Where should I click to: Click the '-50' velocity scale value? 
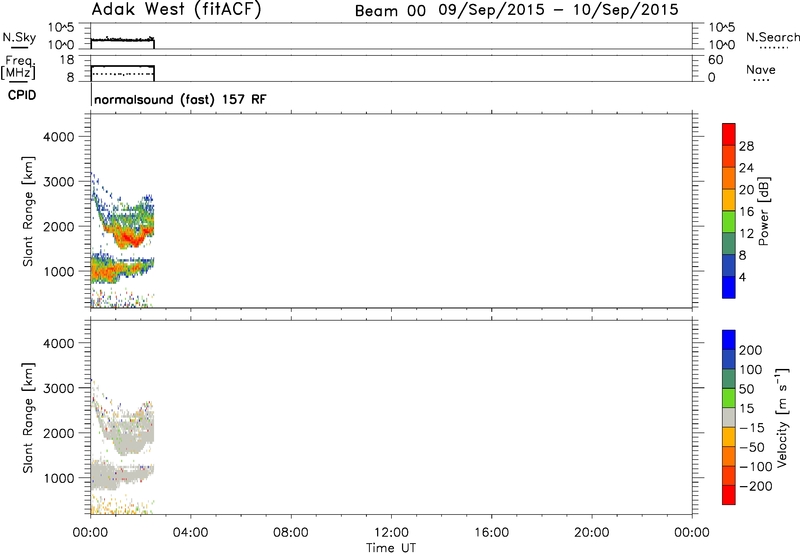pyautogui.click(x=751, y=447)
